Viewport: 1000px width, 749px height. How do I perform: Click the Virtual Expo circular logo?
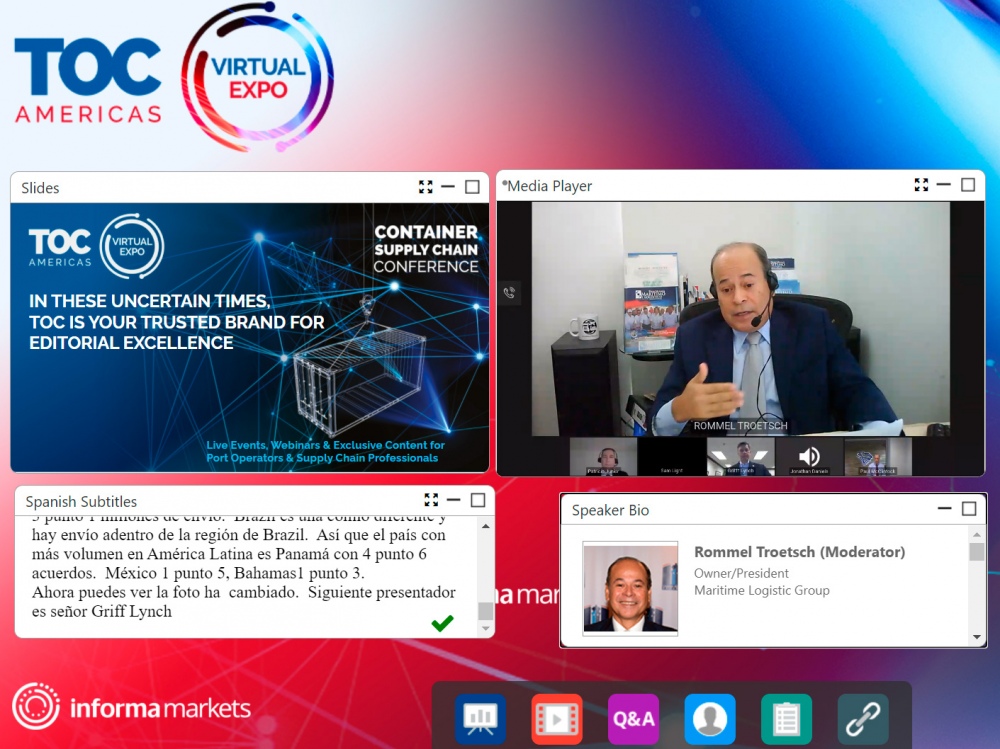tap(258, 78)
